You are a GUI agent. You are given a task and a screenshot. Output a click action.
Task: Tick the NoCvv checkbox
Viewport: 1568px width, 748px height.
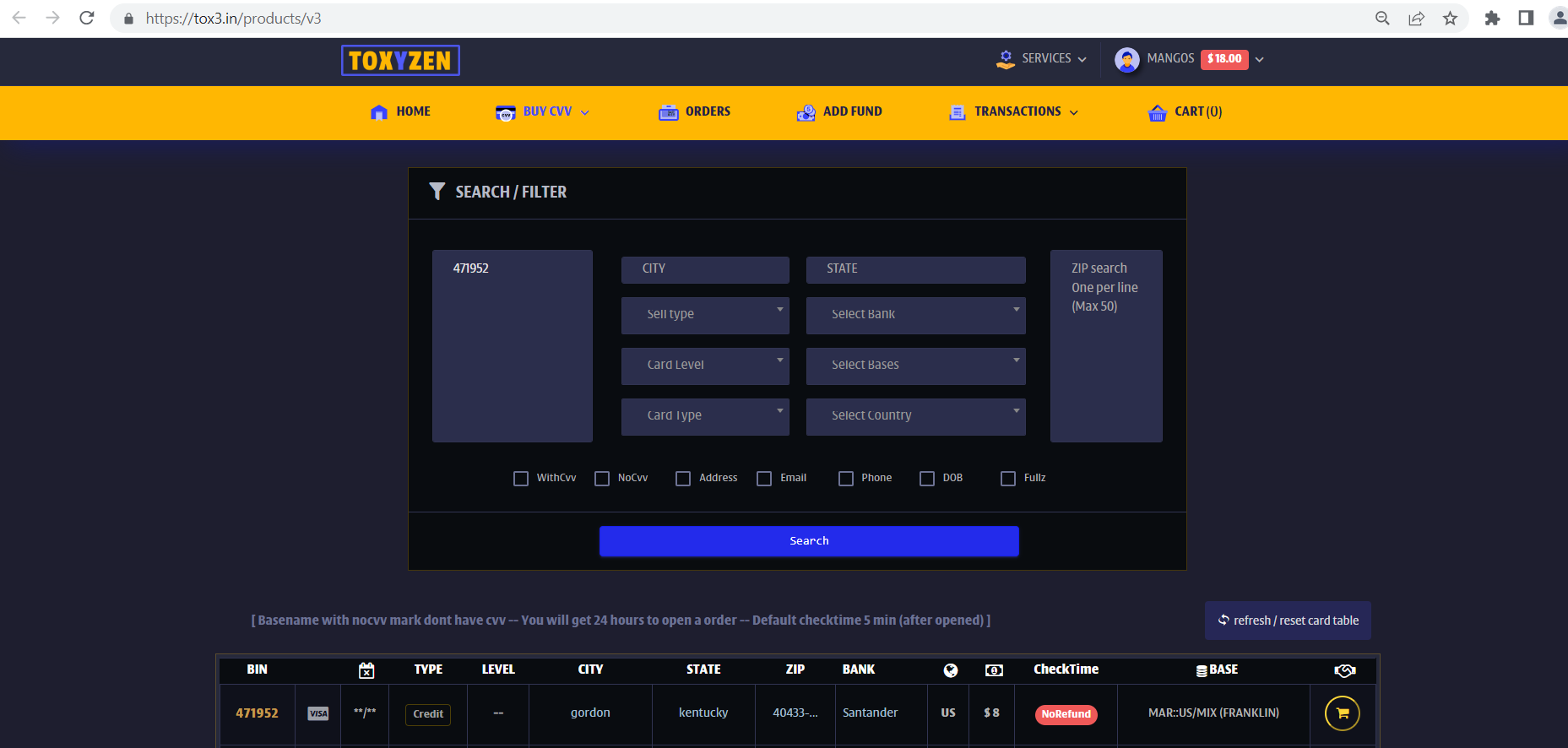[x=602, y=479]
